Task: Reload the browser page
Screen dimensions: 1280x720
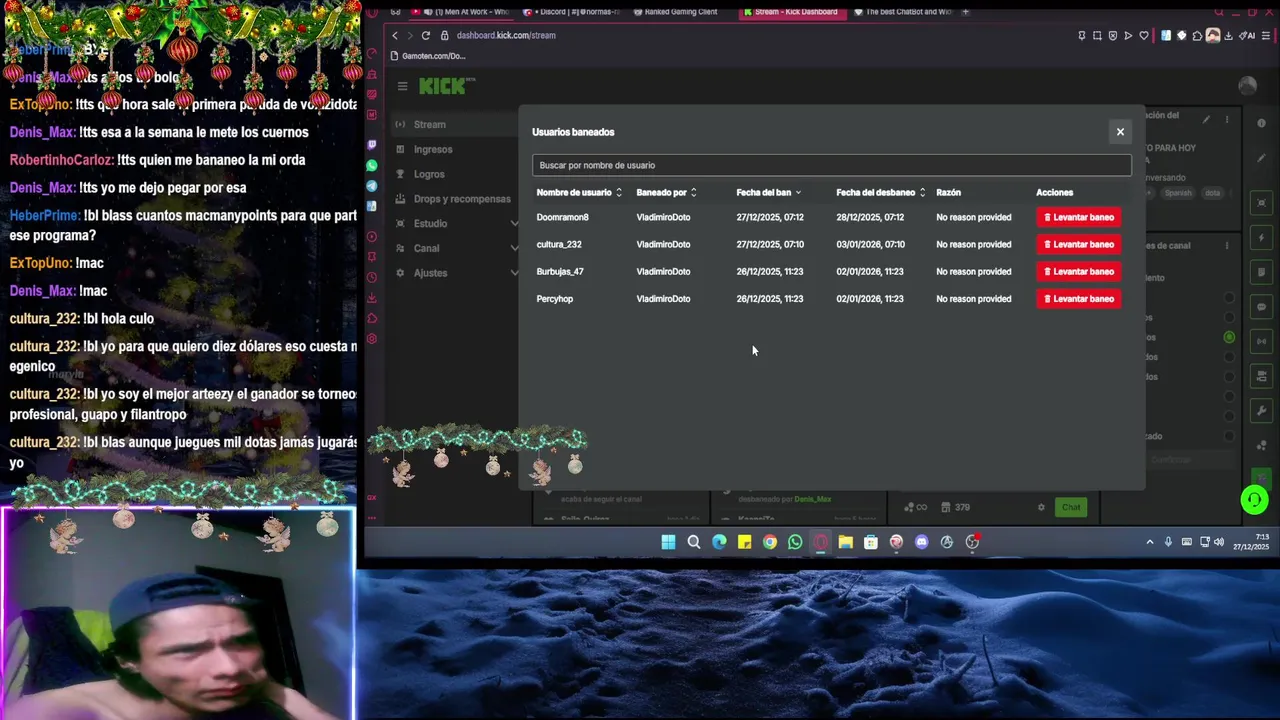Action: (425, 35)
